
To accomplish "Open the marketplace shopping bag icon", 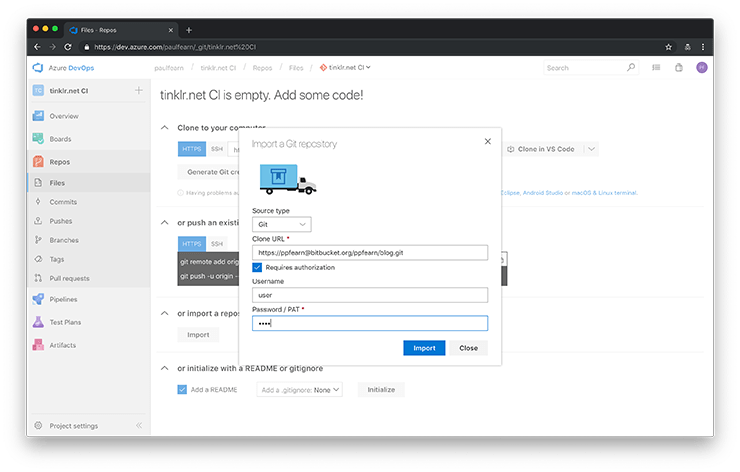I will point(679,67).
